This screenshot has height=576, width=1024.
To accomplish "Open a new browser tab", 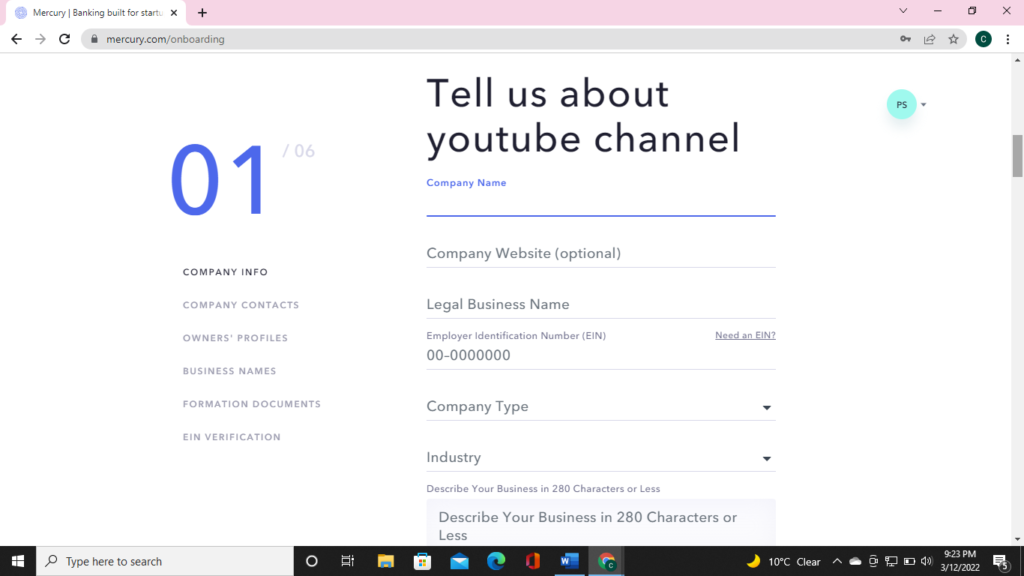I will coord(202,12).
